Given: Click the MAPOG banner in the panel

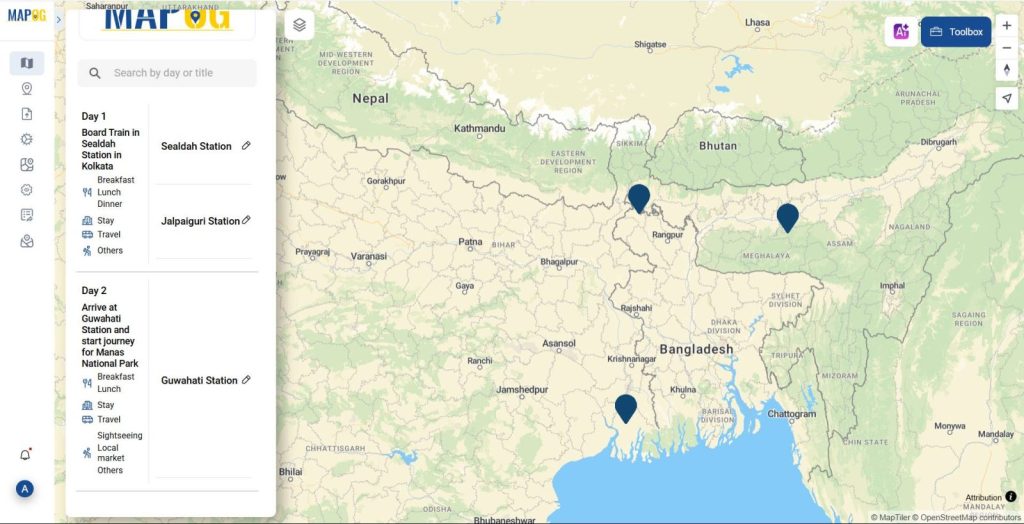Looking at the screenshot, I should pyautogui.click(x=167, y=21).
